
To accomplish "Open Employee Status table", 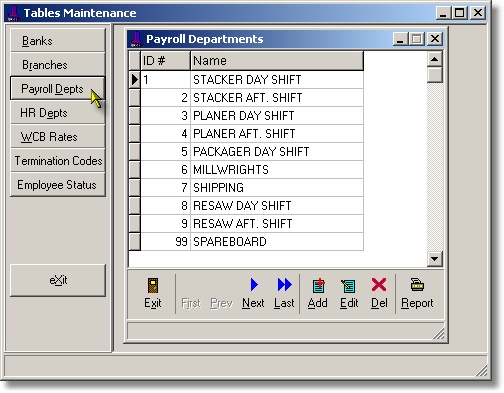I will [x=58, y=185].
